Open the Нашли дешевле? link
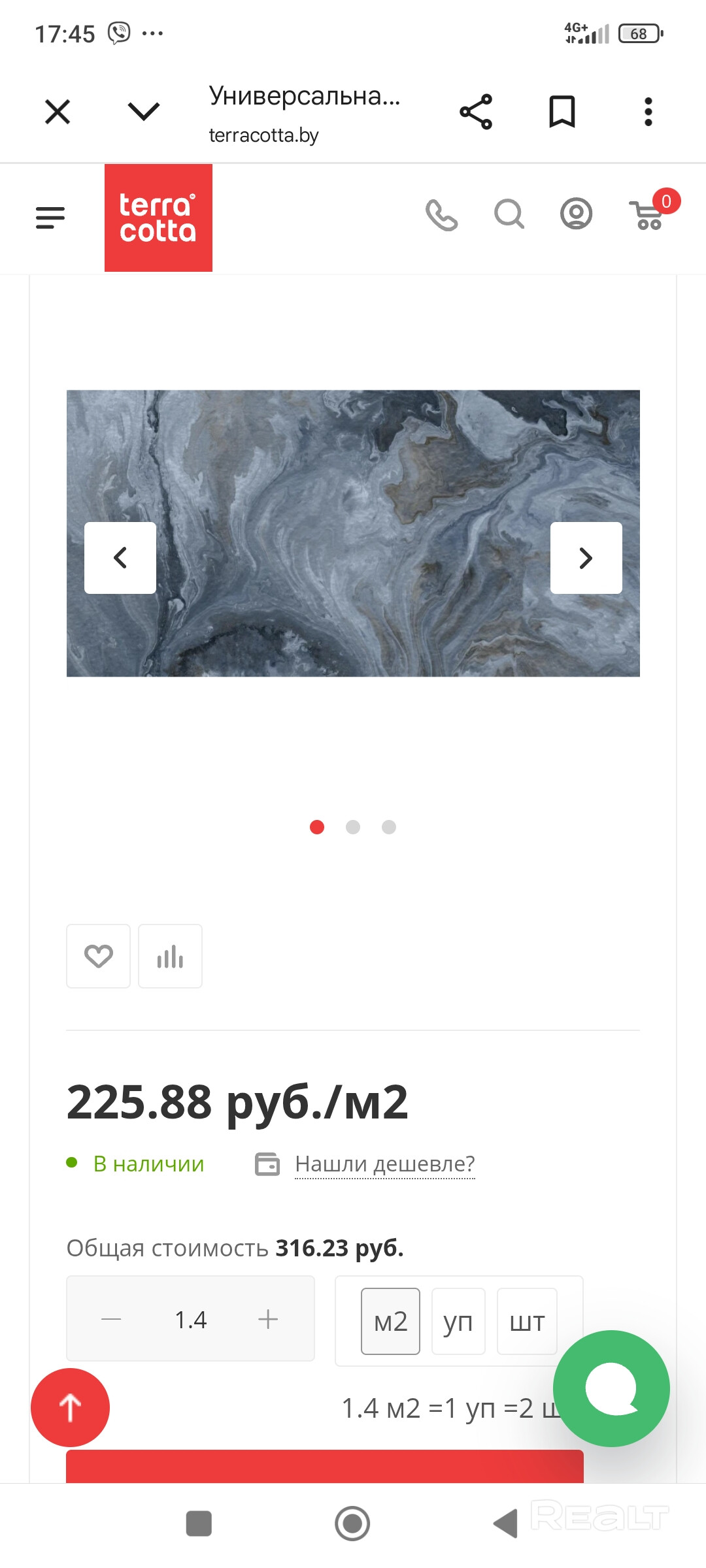 [385, 1164]
